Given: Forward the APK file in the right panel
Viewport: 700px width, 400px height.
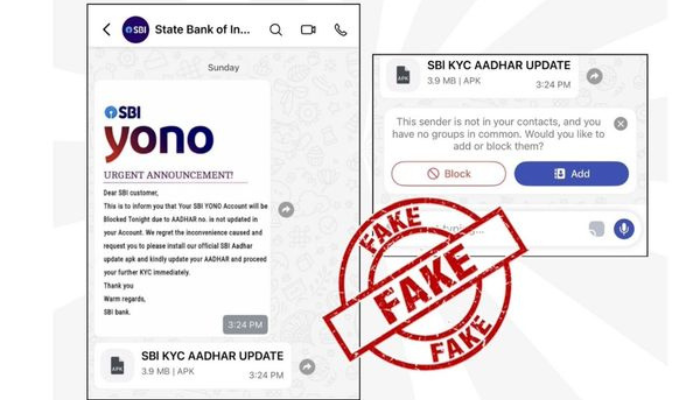Looking at the screenshot, I should [x=594, y=76].
